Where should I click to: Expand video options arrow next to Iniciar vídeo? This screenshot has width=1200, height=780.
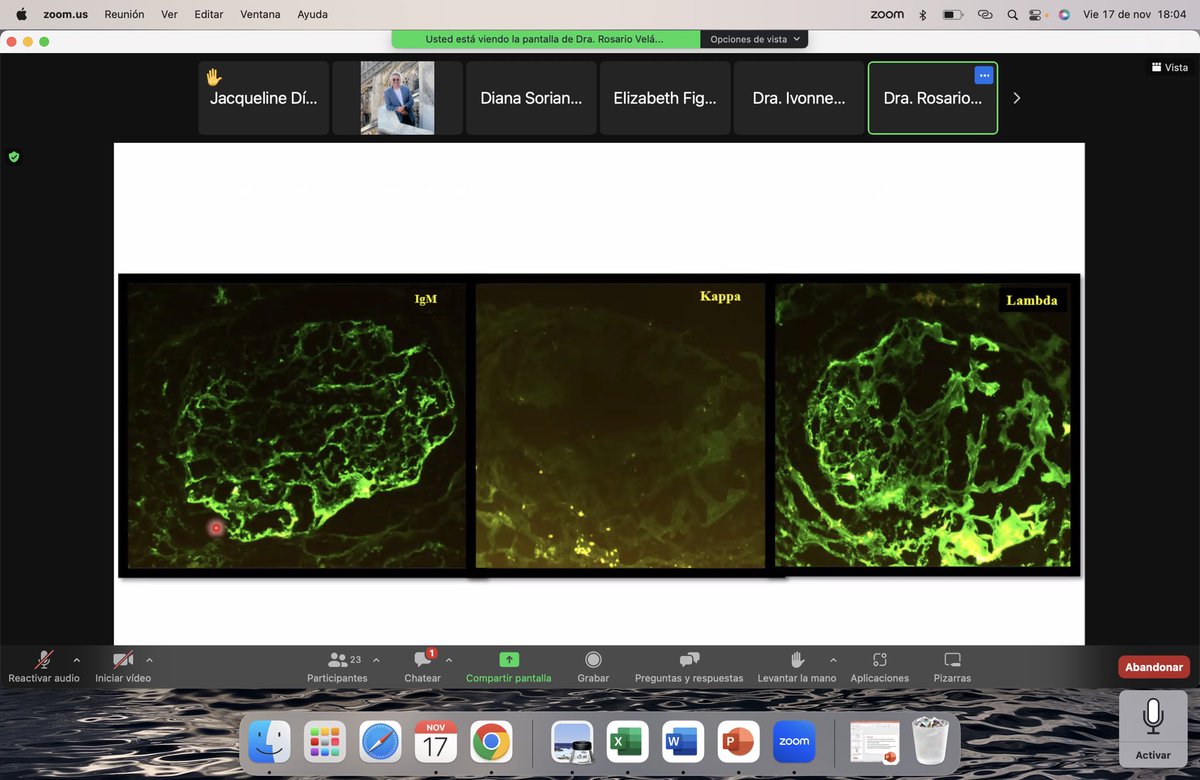click(149, 660)
